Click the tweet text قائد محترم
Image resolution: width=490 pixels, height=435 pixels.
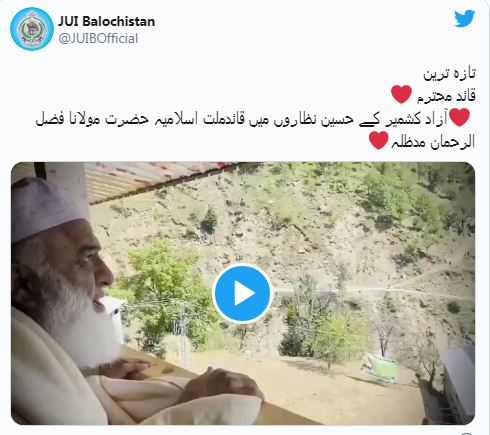click(446, 96)
